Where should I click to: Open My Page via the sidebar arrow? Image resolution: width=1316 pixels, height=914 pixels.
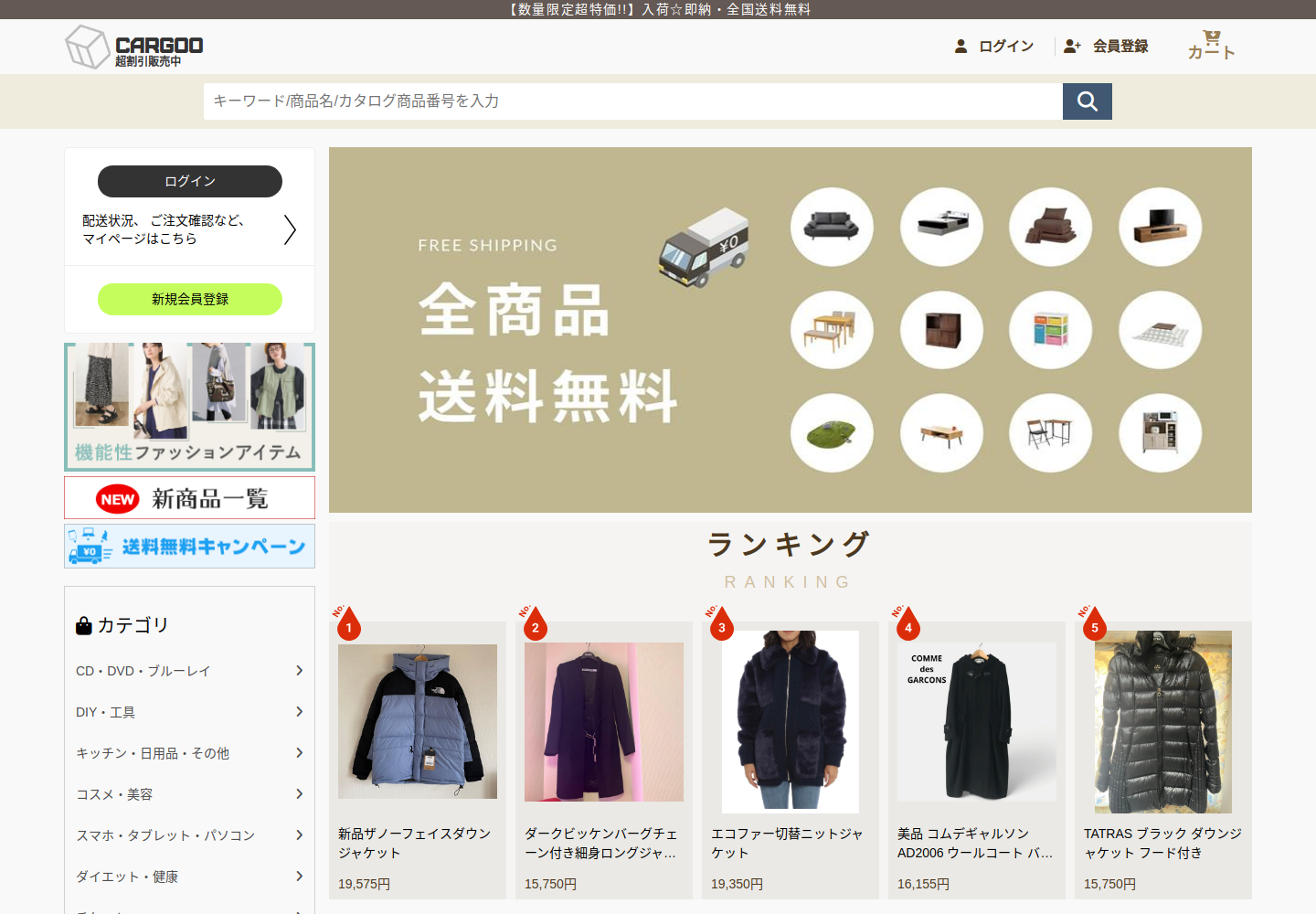(x=290, y=229)
